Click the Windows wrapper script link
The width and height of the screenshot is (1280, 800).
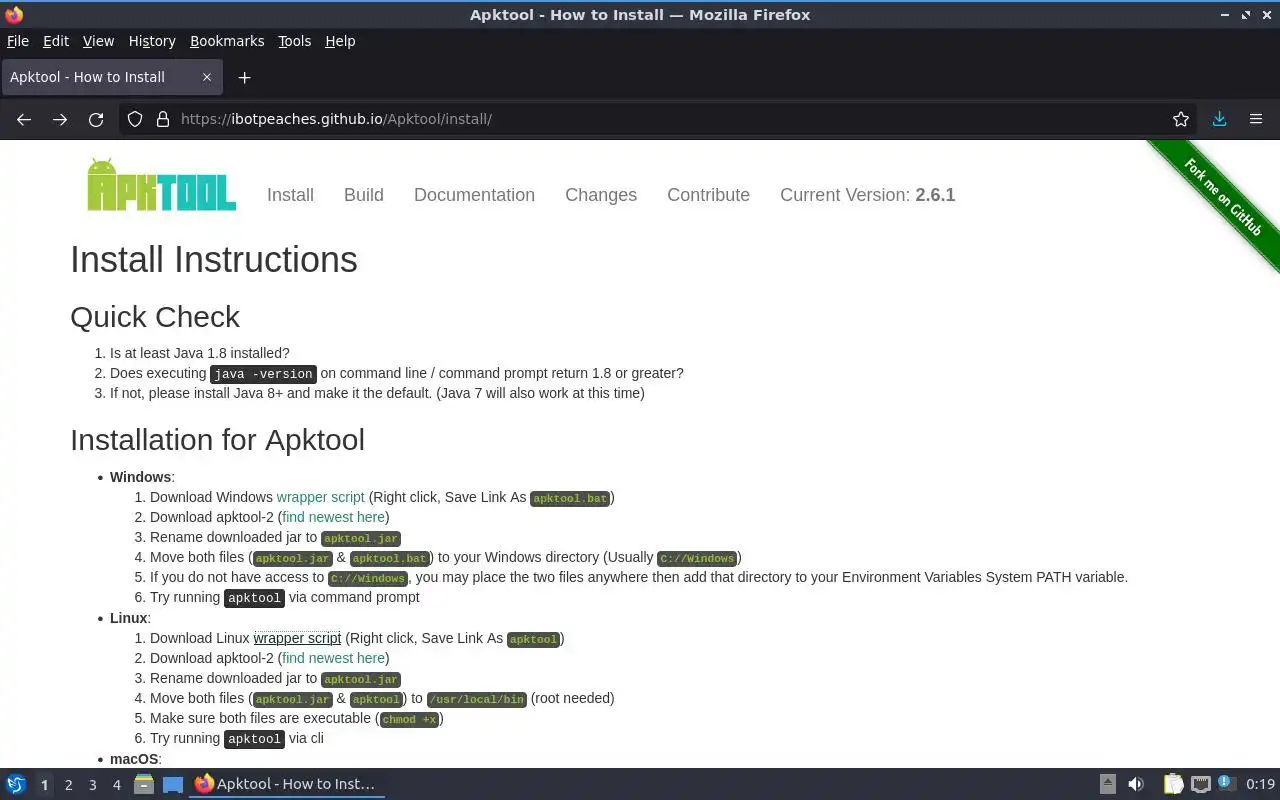point(321,497)
